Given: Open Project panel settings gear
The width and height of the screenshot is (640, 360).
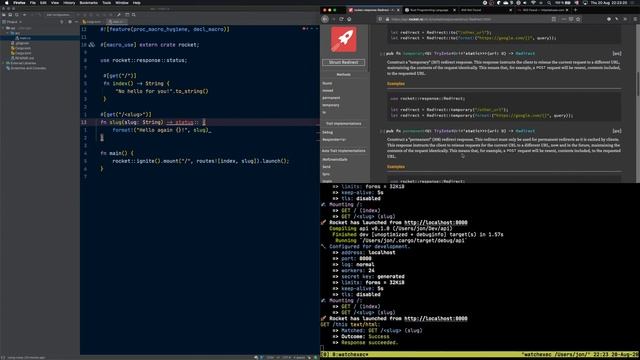Looking at the screenshot, I should click(x=70, y=22).
